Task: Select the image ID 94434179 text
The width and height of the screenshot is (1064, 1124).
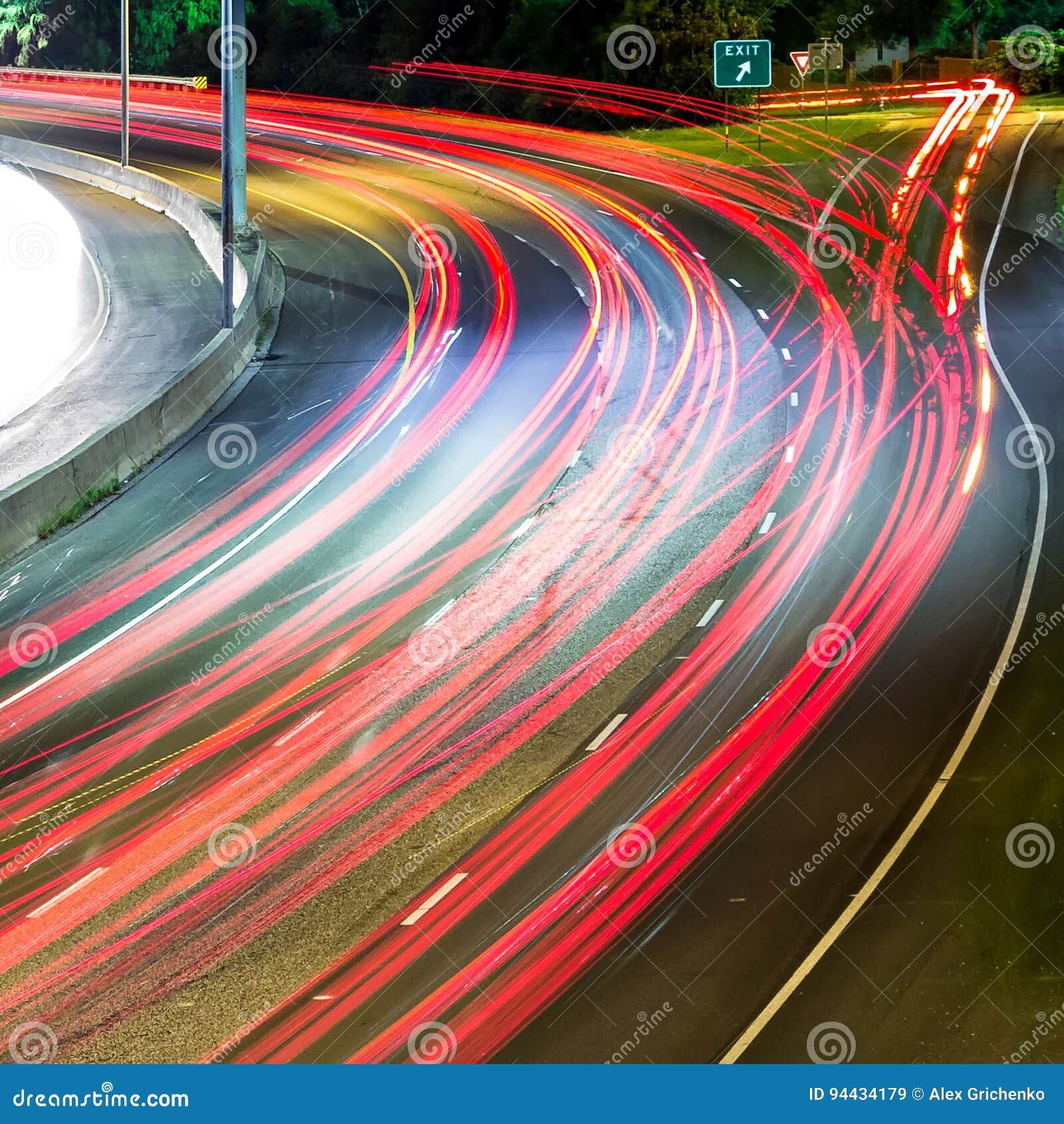Action: (x=858, y=1094)
